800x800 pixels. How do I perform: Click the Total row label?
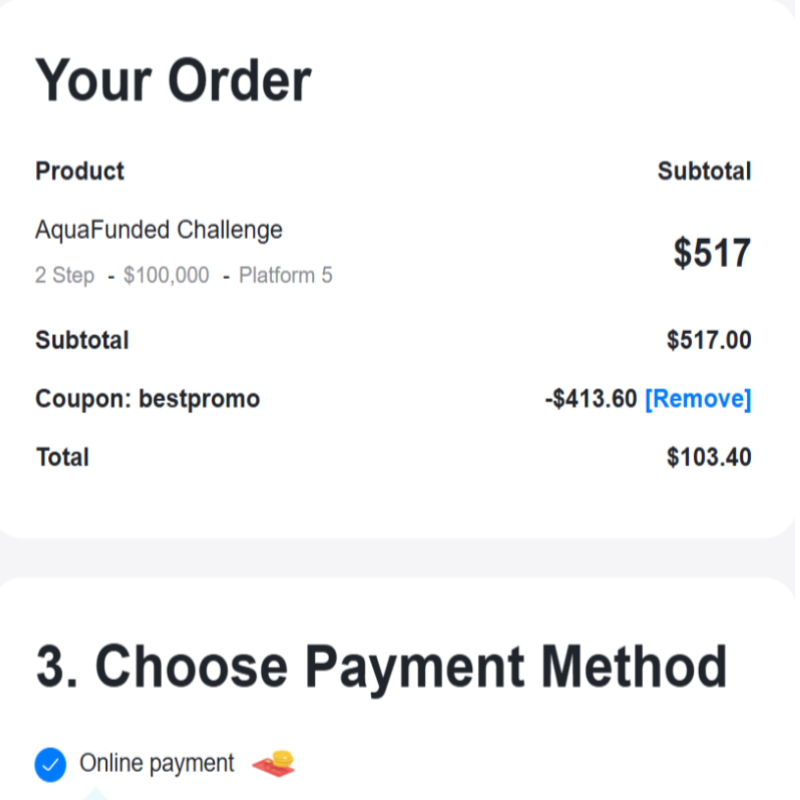click(62, 457)
